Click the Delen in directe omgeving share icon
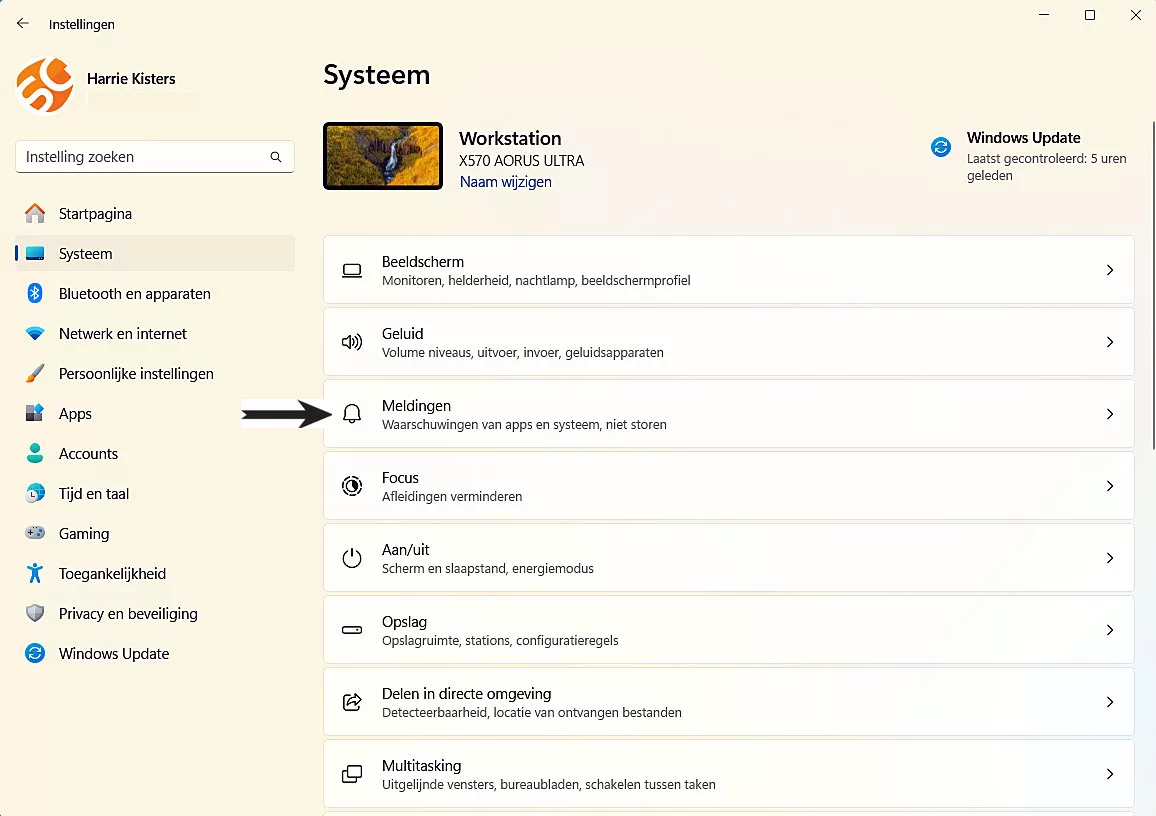This screenshot has height=816, width=1156. coord(352,702)
